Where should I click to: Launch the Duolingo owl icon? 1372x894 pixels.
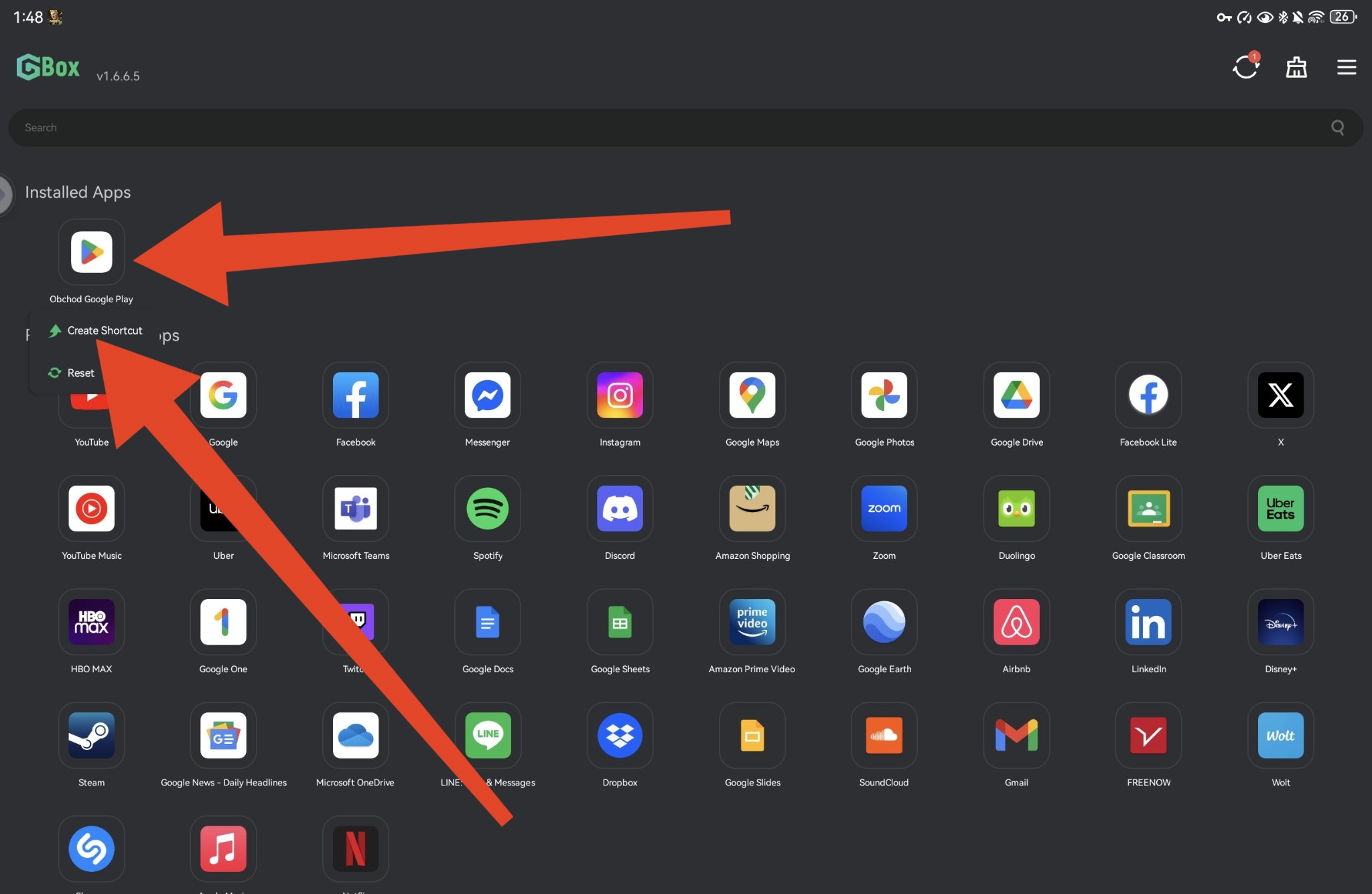1016,509
